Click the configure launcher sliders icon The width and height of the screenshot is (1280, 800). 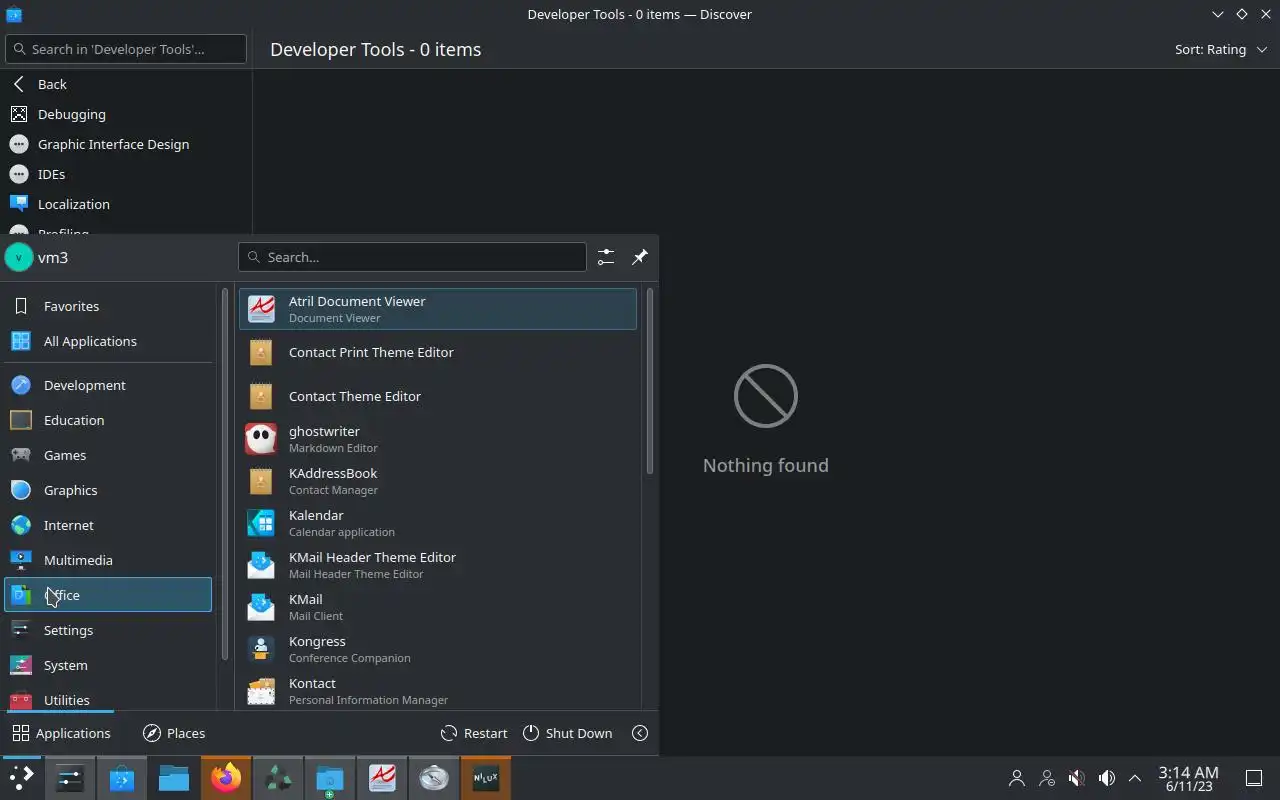point(606,257)
